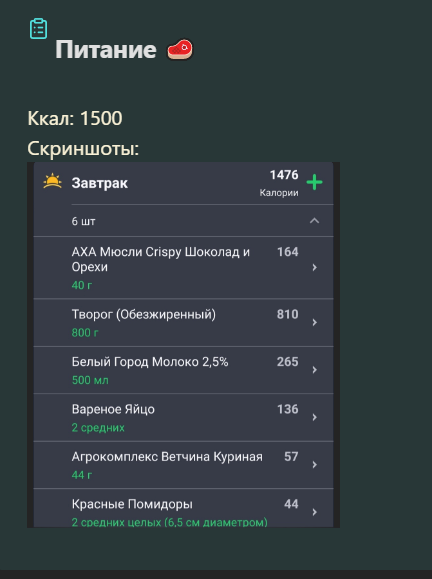Open arrow for Красные Помидоры item
The image size is (432, 579).
[x=315, y=512]
